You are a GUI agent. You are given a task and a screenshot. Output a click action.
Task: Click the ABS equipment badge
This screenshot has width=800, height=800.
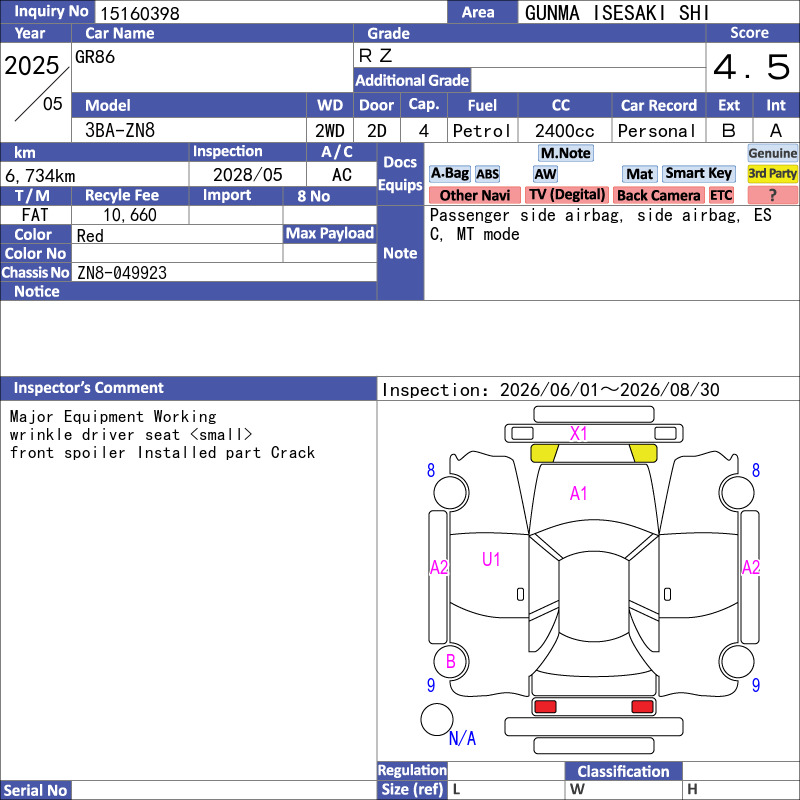tap(487, 174)
